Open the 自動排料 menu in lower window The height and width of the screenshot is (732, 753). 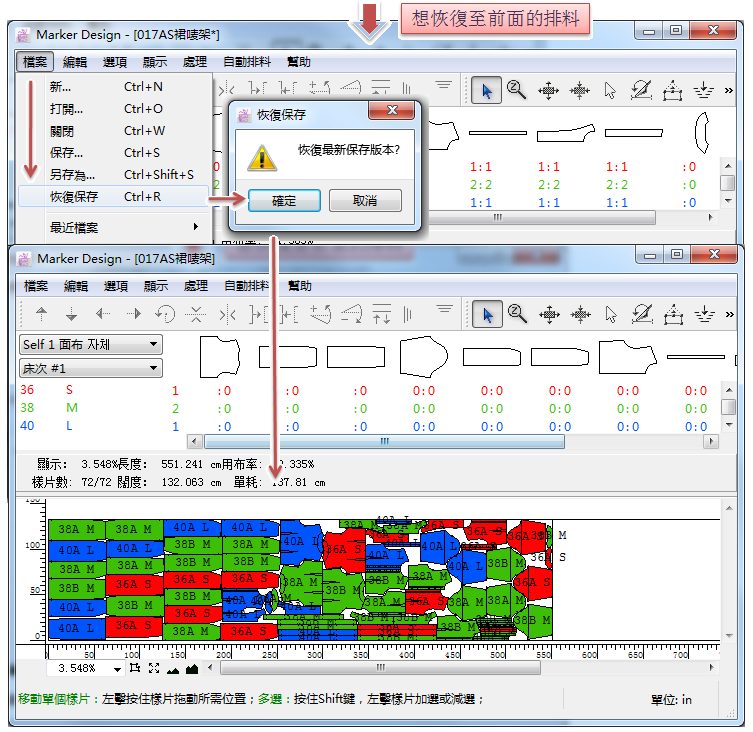[x=246, y=286]
